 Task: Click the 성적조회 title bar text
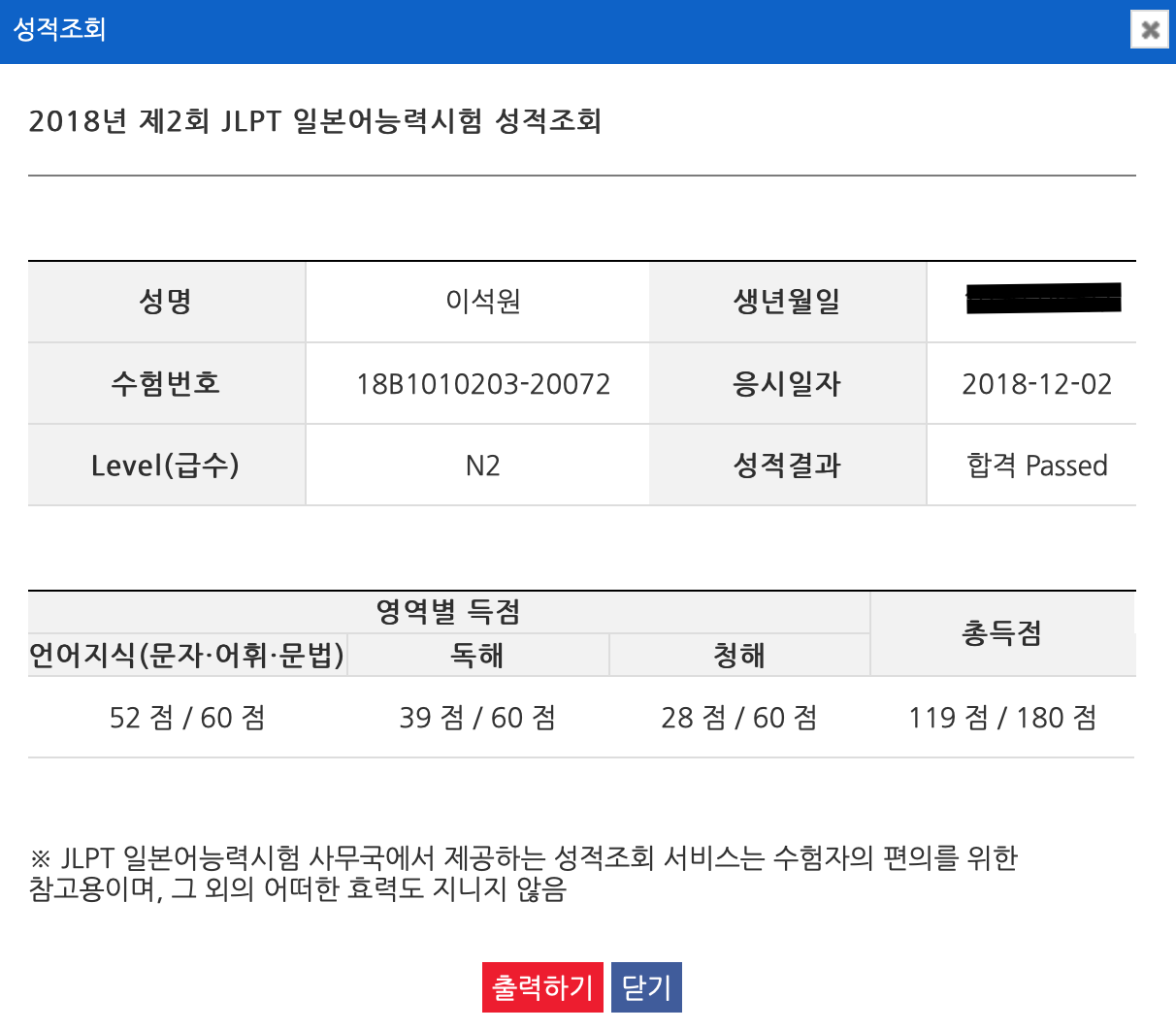[x=59, y=29]
